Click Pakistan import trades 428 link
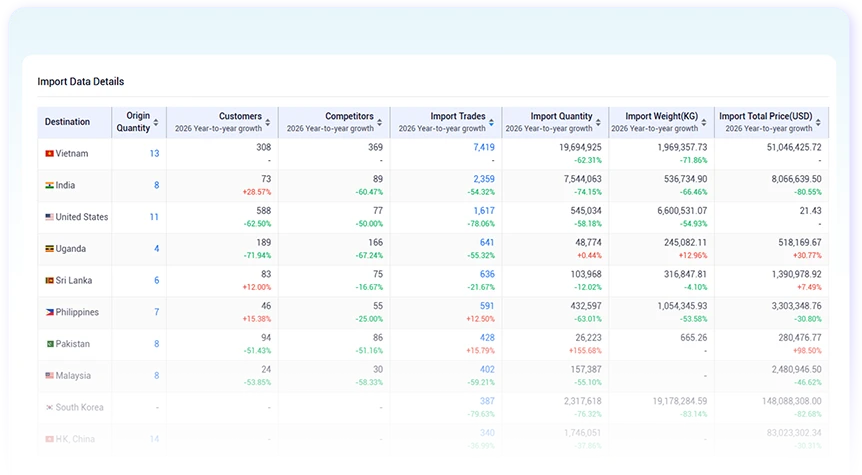This screenshot has width=862, height=475. pyautogui.click(x=487, y=338)
